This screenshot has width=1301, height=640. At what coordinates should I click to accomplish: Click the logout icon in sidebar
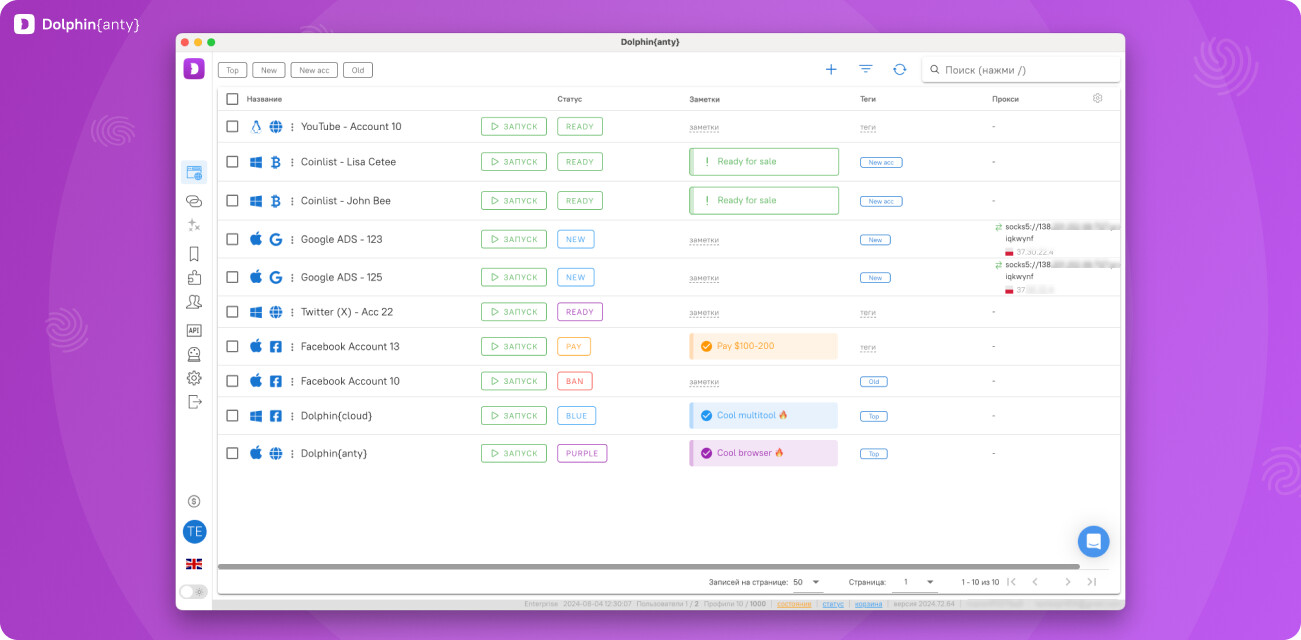coord(194,402)
